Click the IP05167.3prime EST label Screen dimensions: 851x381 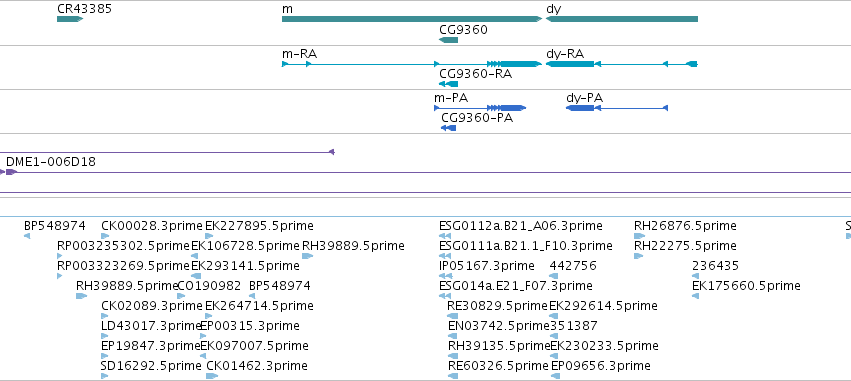pyautogui.click(x=487, y=266)
